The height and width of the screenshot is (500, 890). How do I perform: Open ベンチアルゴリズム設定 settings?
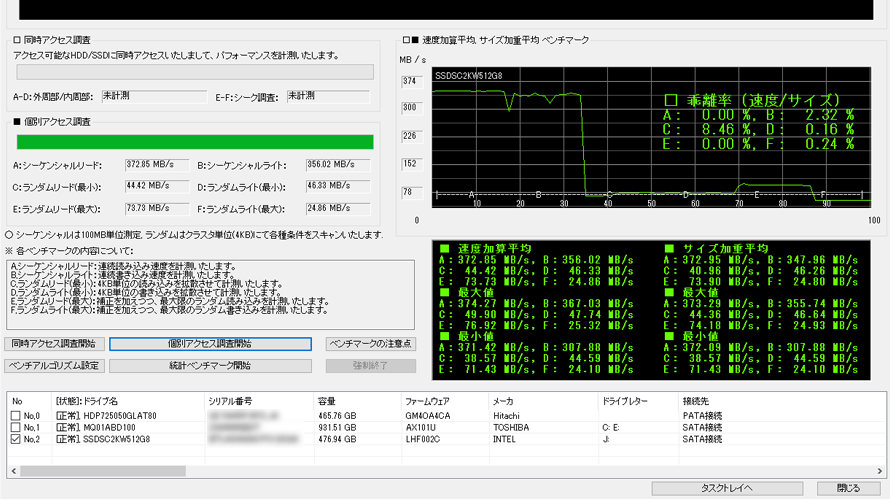54,366
